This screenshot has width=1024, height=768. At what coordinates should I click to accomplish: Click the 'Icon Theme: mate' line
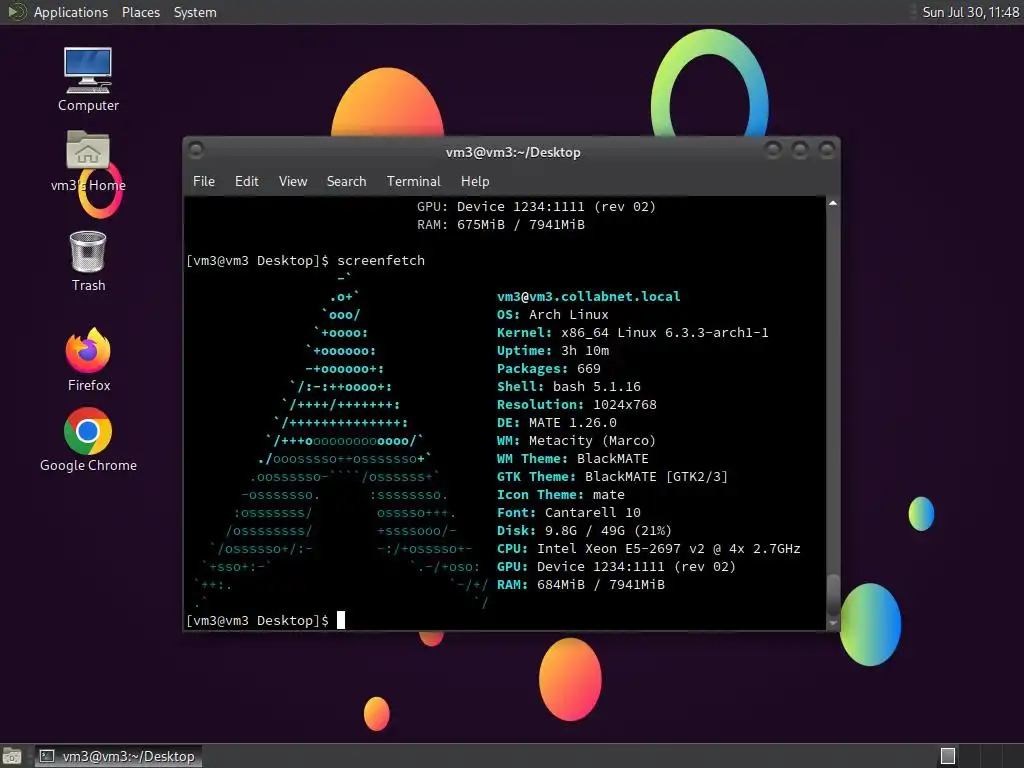pos(560,494)
